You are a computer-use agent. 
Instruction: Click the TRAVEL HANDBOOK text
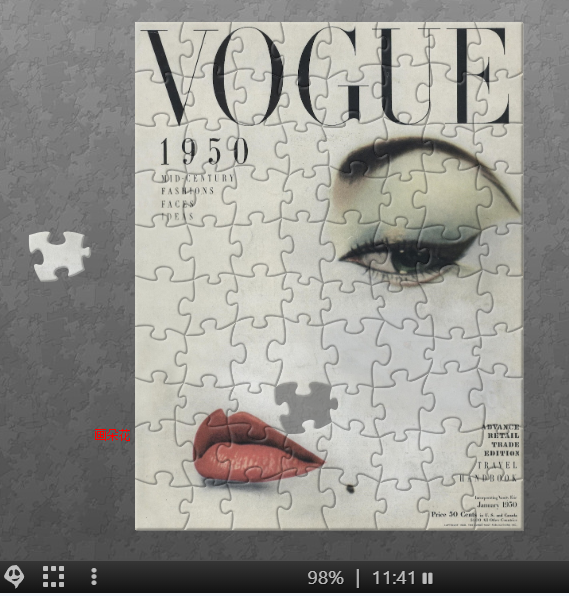click(x=489, y=471)
